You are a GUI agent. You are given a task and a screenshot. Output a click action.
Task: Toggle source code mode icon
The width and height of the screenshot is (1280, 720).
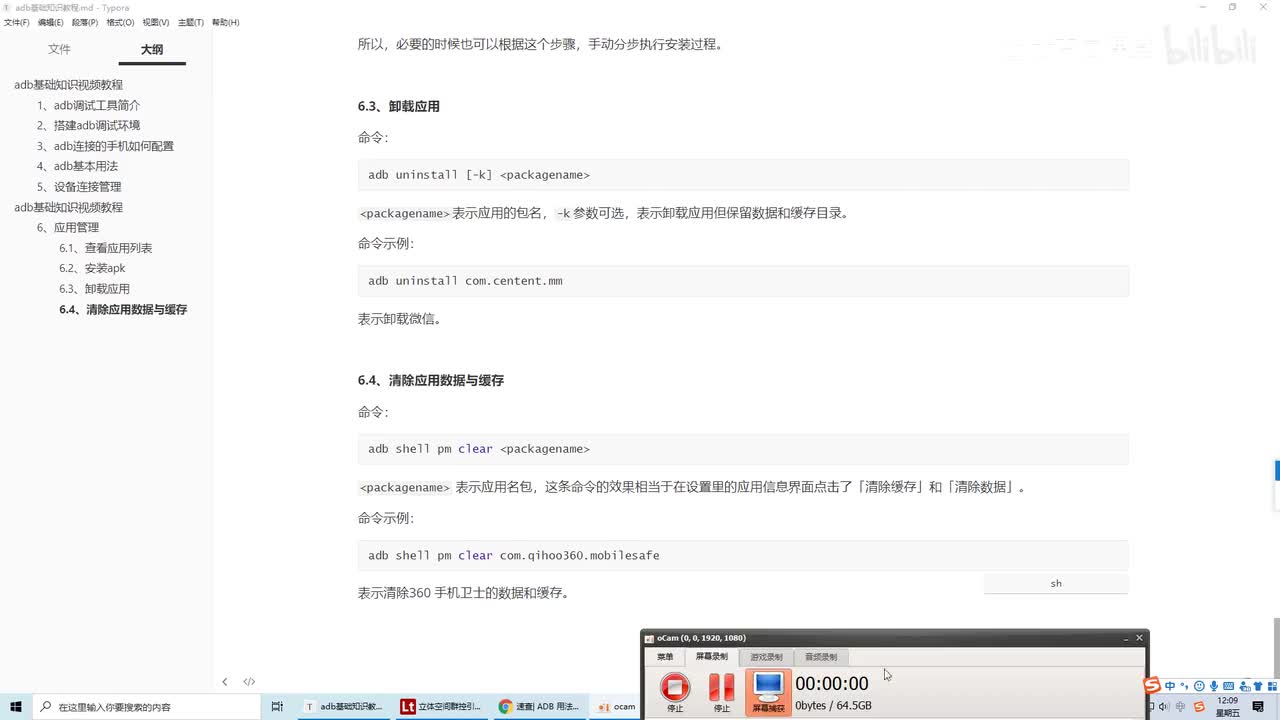click(x=249, y=682)
